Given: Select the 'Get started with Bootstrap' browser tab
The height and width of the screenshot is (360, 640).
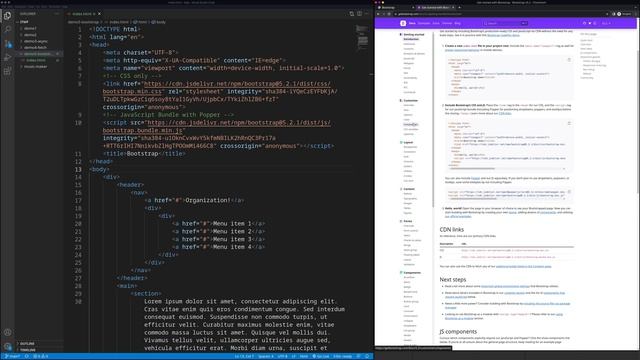Looking at the screenshot, I should click(435, 7).
